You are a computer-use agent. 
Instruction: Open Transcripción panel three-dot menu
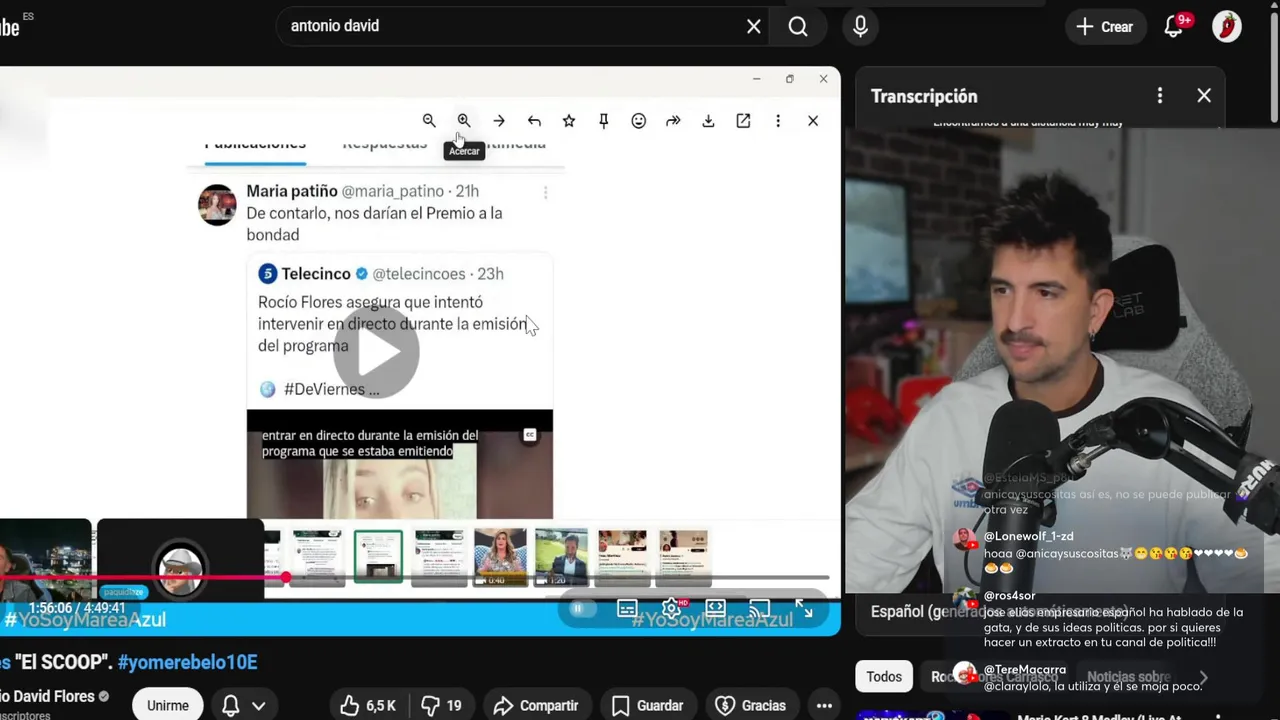point(1160,96)
